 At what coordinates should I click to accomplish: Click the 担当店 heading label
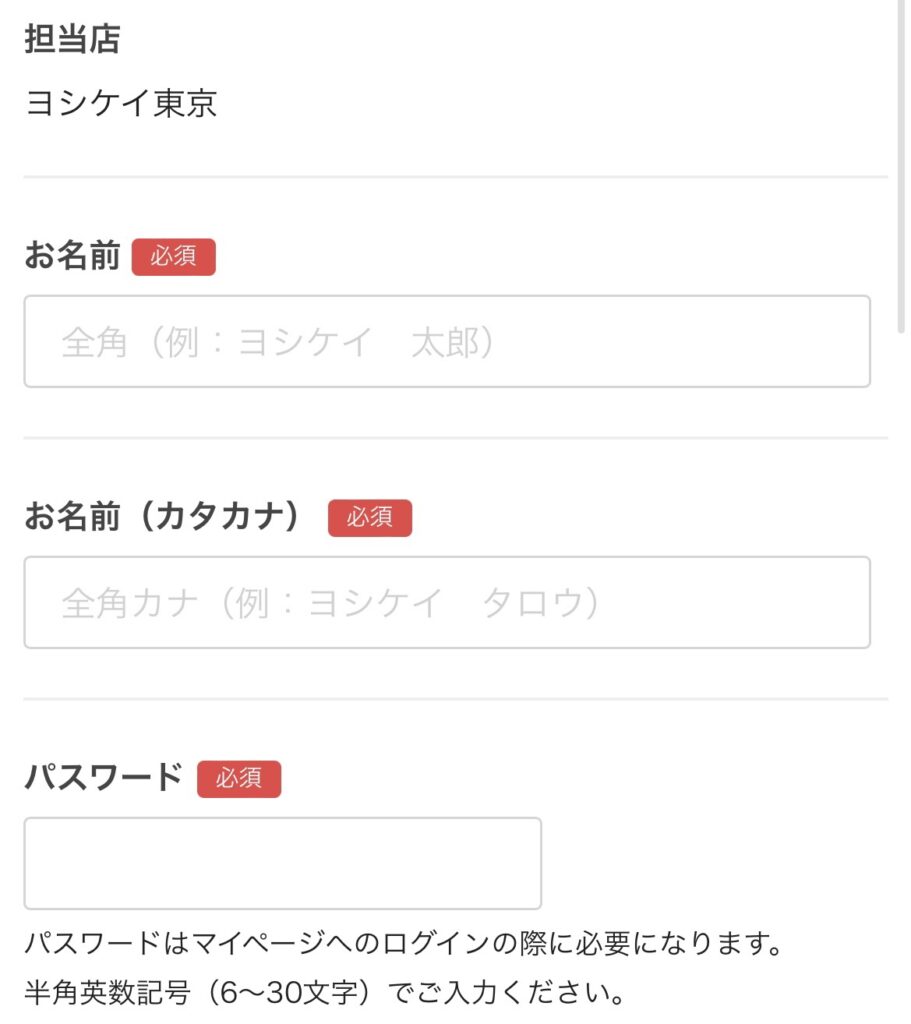pos(72,40)
